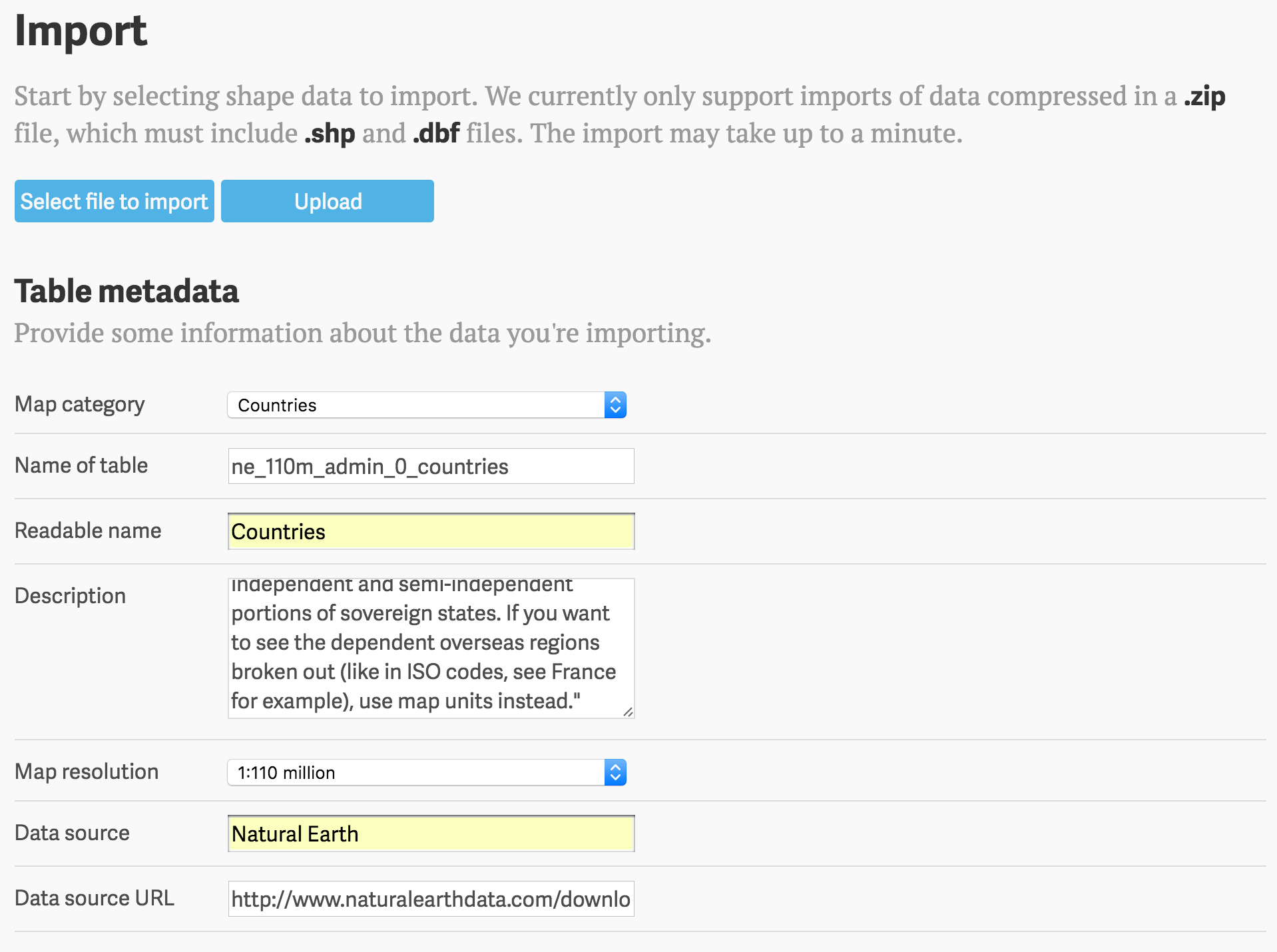Click the Description label
Viewport: 1277px width, 952px height.
(70, 596)
